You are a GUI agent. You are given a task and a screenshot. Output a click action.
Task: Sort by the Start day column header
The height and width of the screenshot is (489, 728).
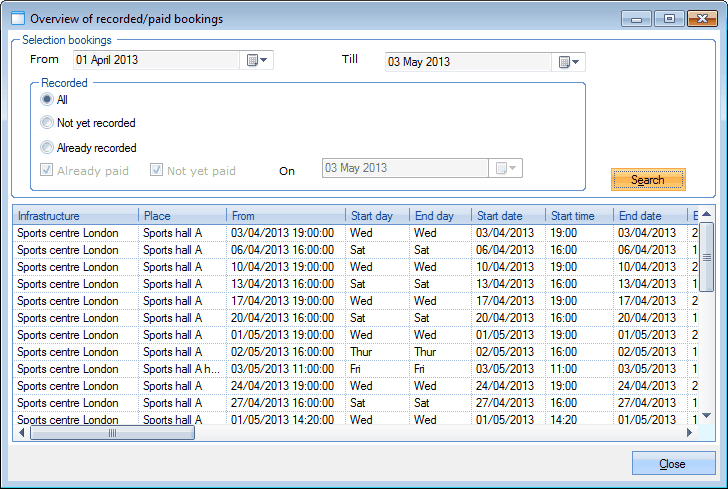(376, 216)
